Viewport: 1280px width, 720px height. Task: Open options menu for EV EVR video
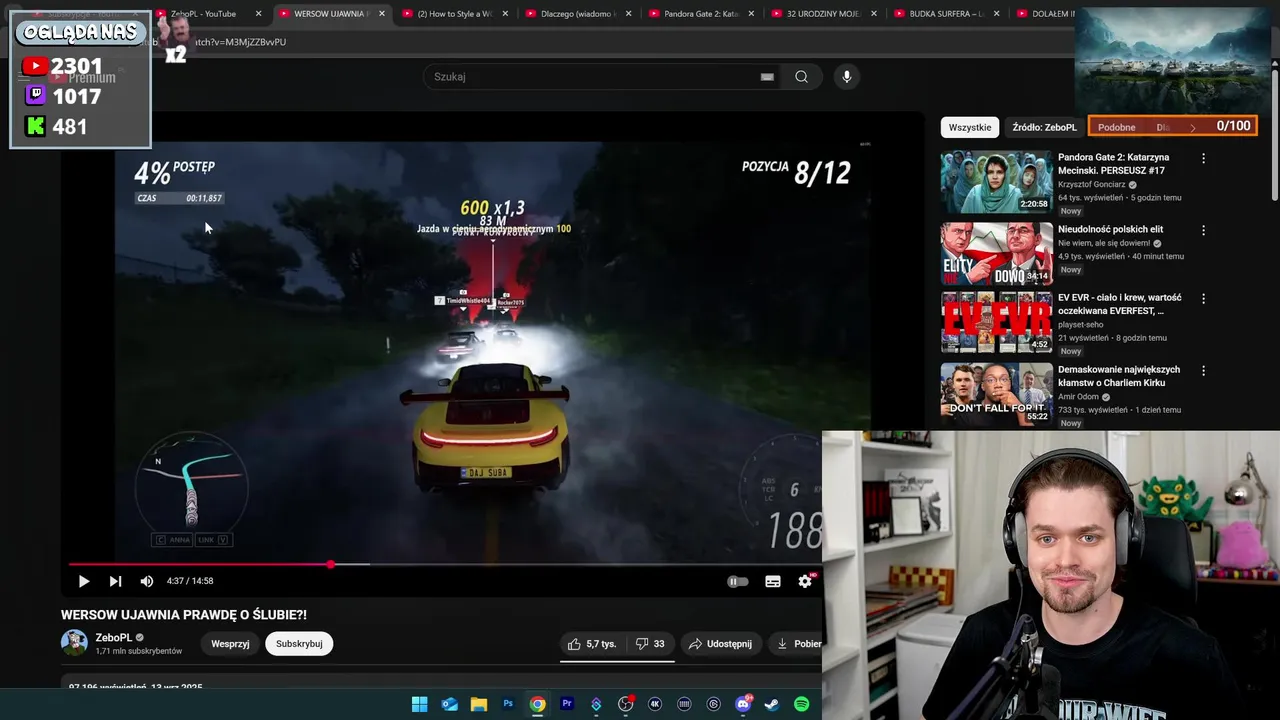pos(1203,298)
